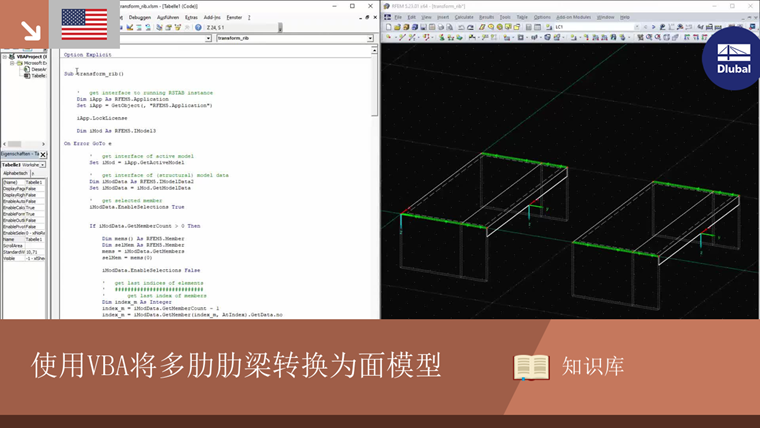Click the Redo arrow in RFEM toolbar
760x428 pixels.
pos(470,27)
